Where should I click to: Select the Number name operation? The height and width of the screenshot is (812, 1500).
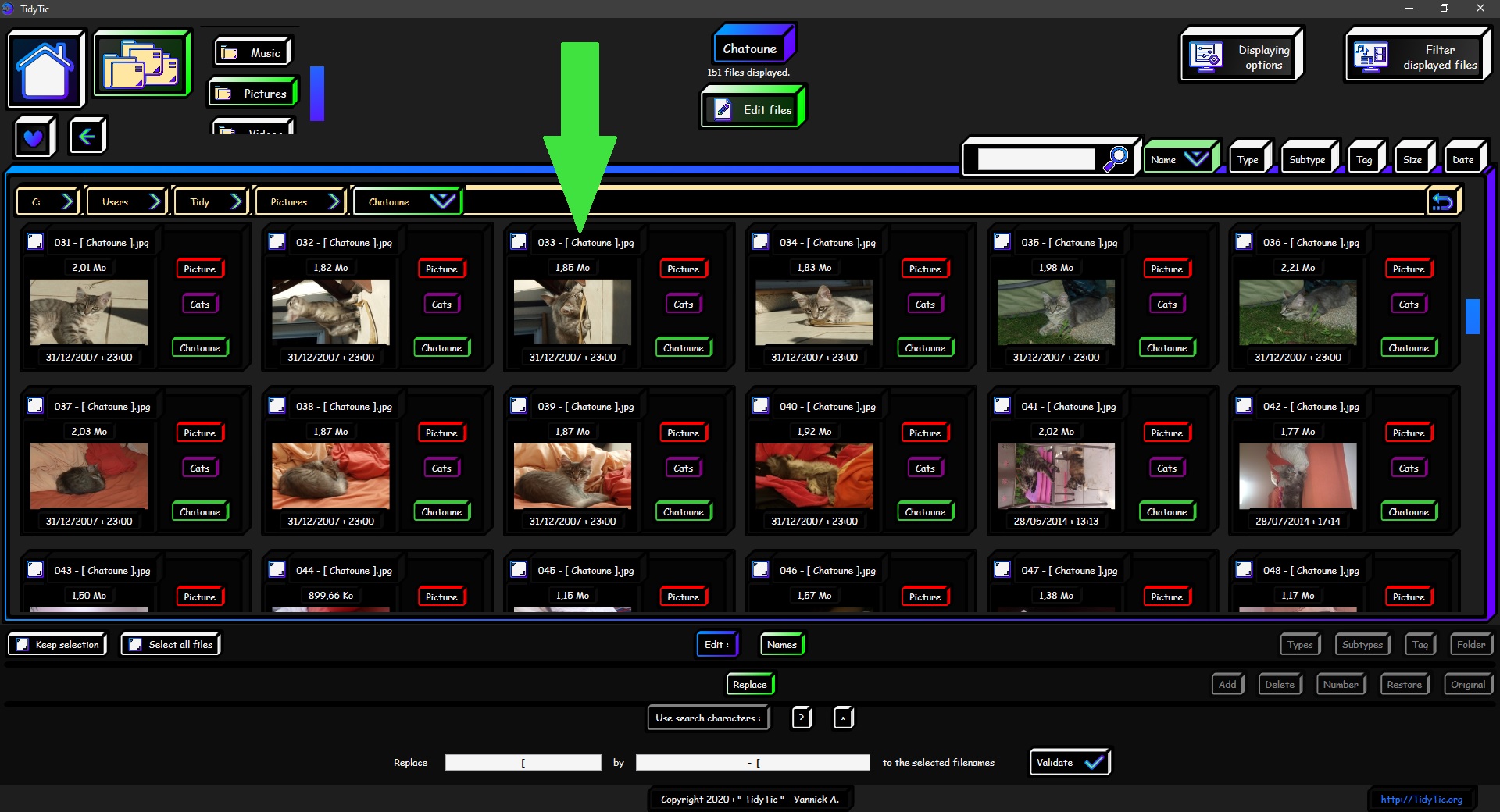point(1341,684)
